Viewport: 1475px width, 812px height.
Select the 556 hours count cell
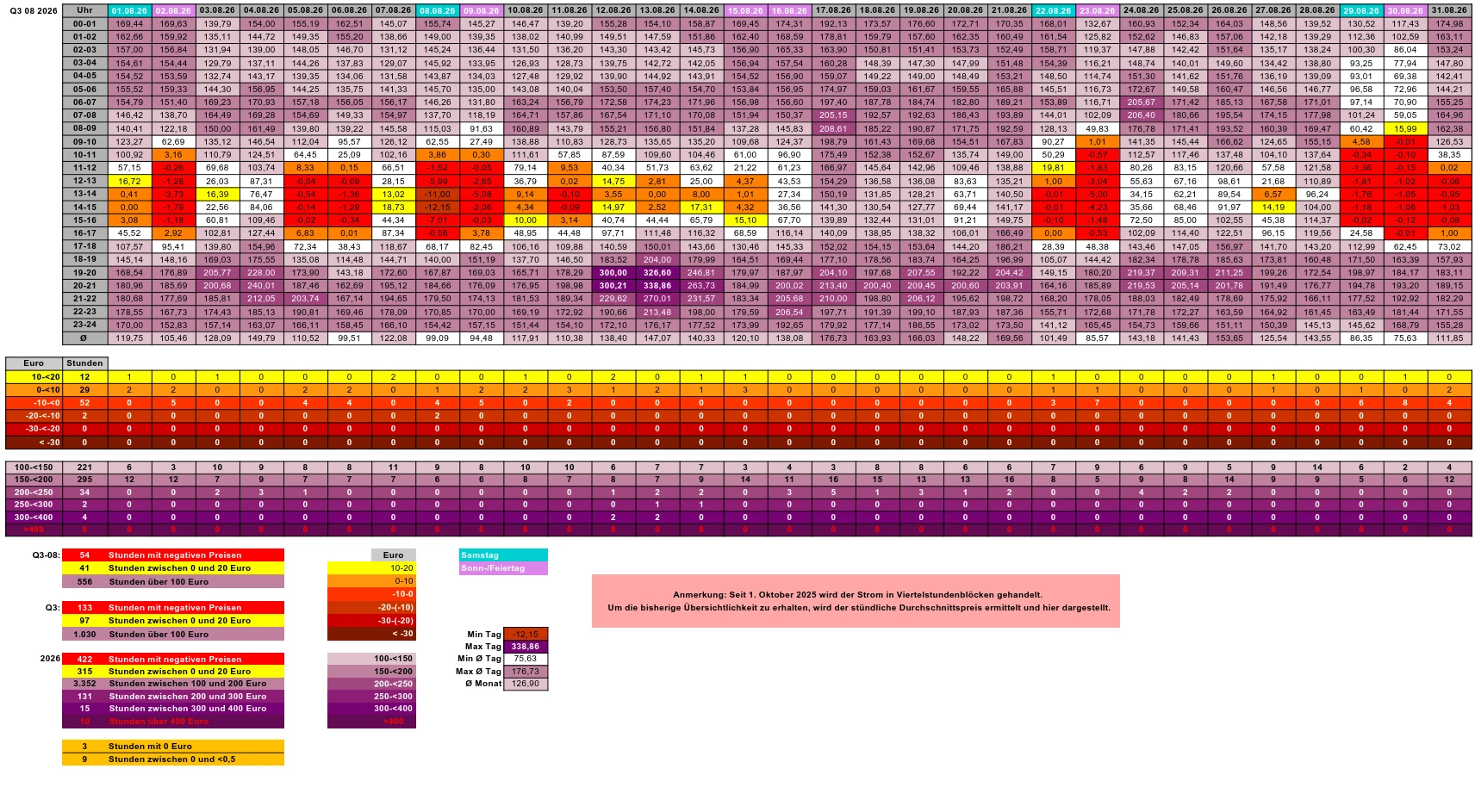pos(84,582)
